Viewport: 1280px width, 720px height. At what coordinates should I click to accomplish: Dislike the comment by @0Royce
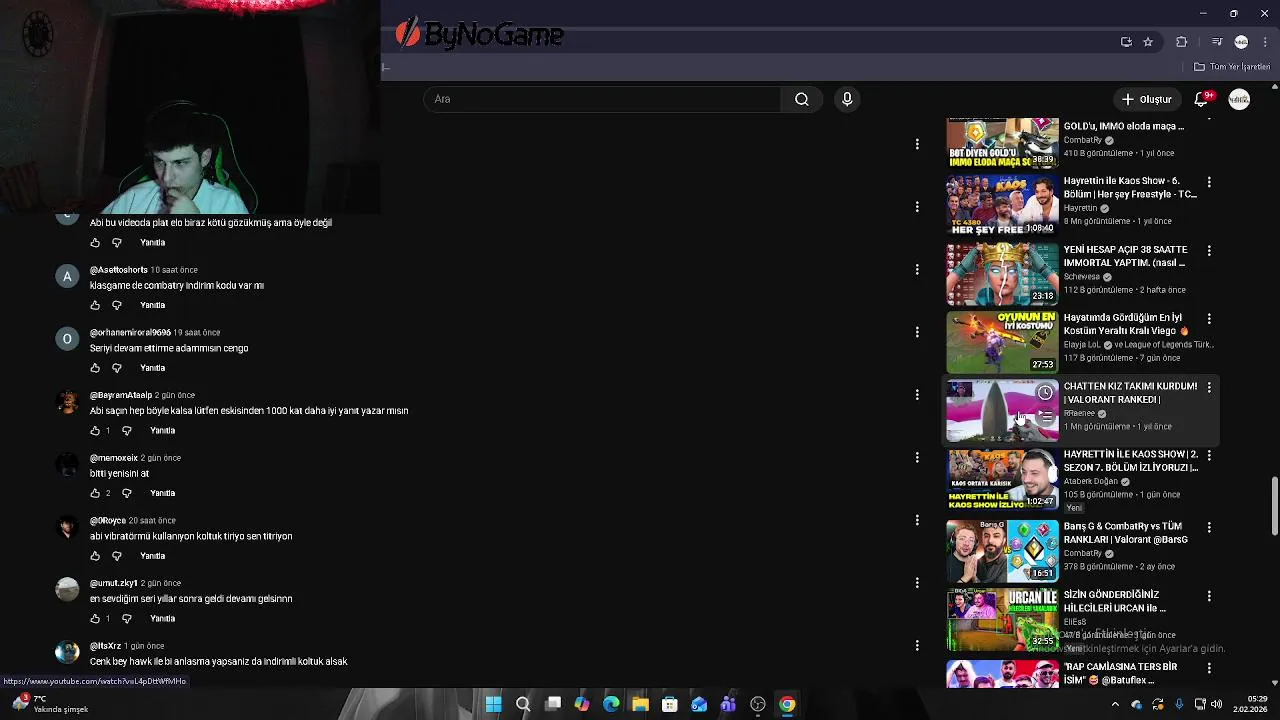[117, 556]
